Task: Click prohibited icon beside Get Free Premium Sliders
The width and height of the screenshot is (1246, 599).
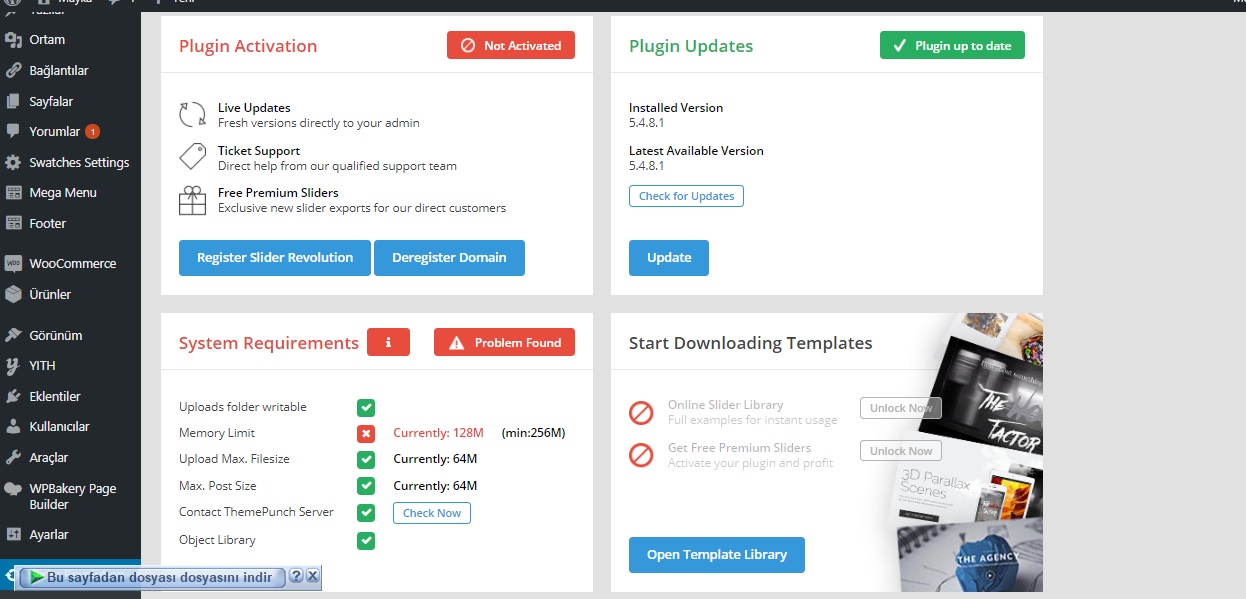Action: click(x=641, y=455)
